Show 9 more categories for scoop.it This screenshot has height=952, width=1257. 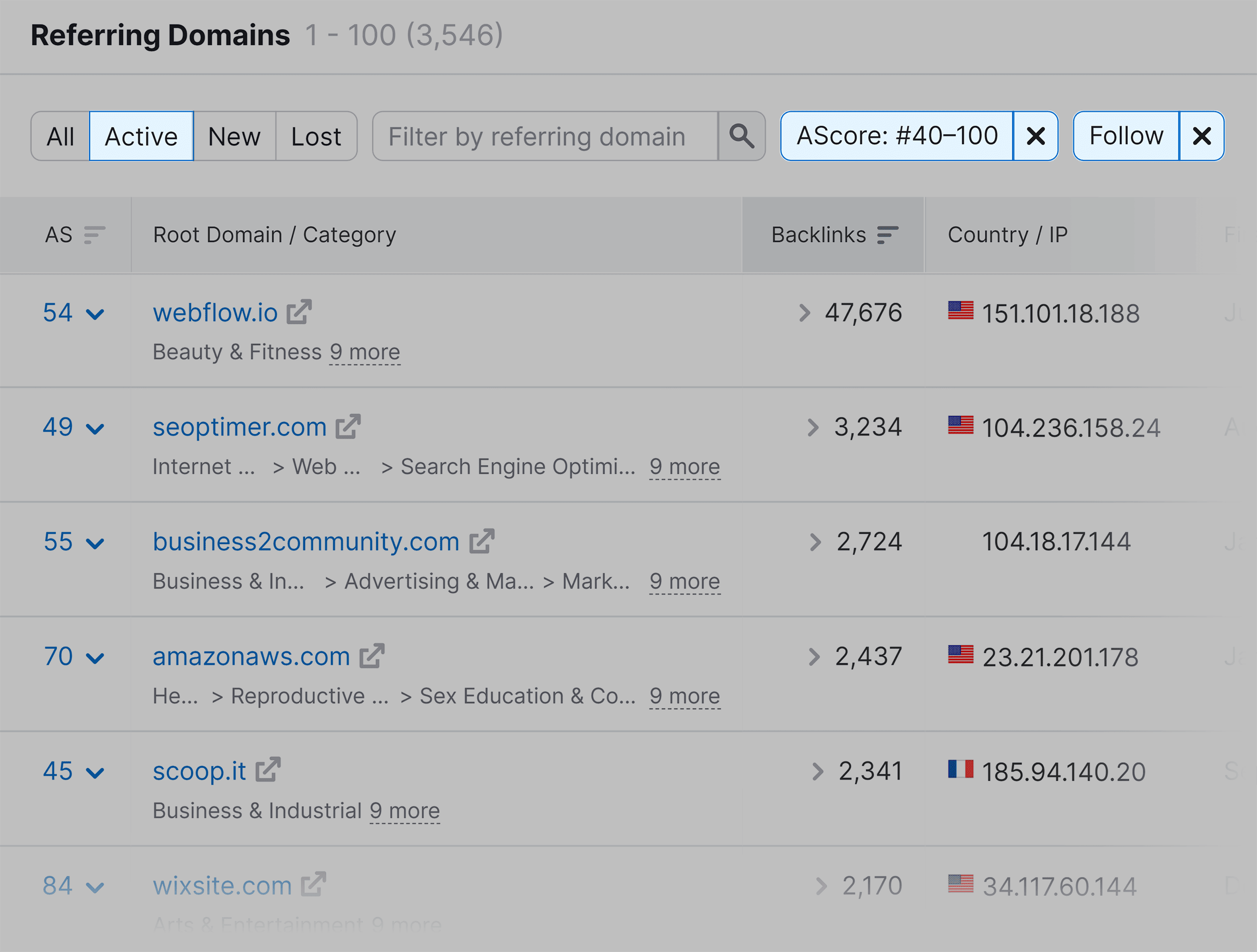(405, 811)
